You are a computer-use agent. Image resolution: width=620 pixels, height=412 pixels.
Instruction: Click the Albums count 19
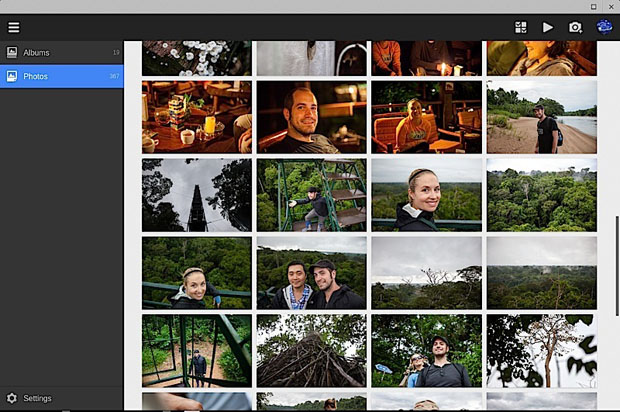(x=116, y=52)
